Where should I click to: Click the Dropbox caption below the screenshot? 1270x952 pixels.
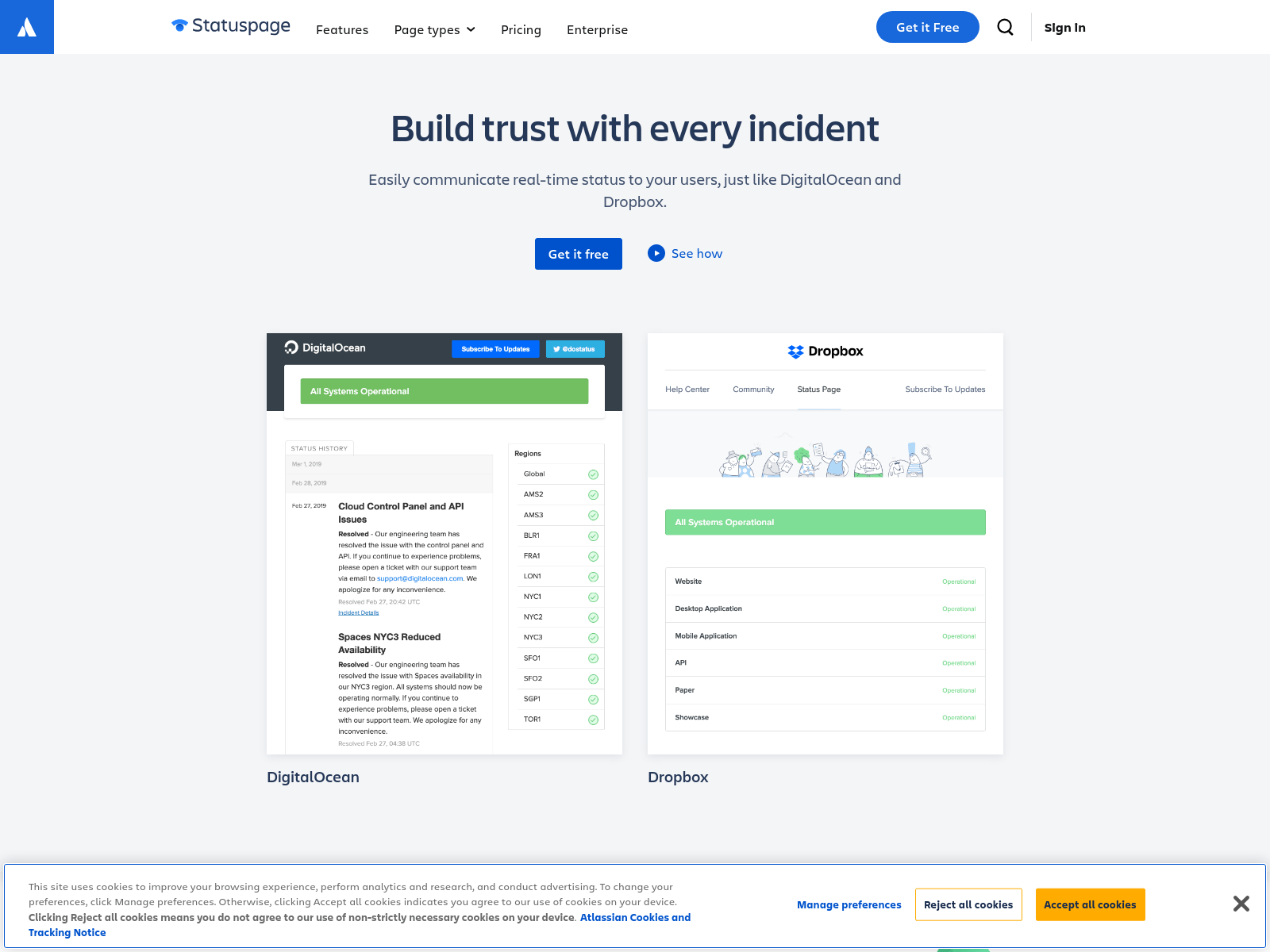[678, 777]
